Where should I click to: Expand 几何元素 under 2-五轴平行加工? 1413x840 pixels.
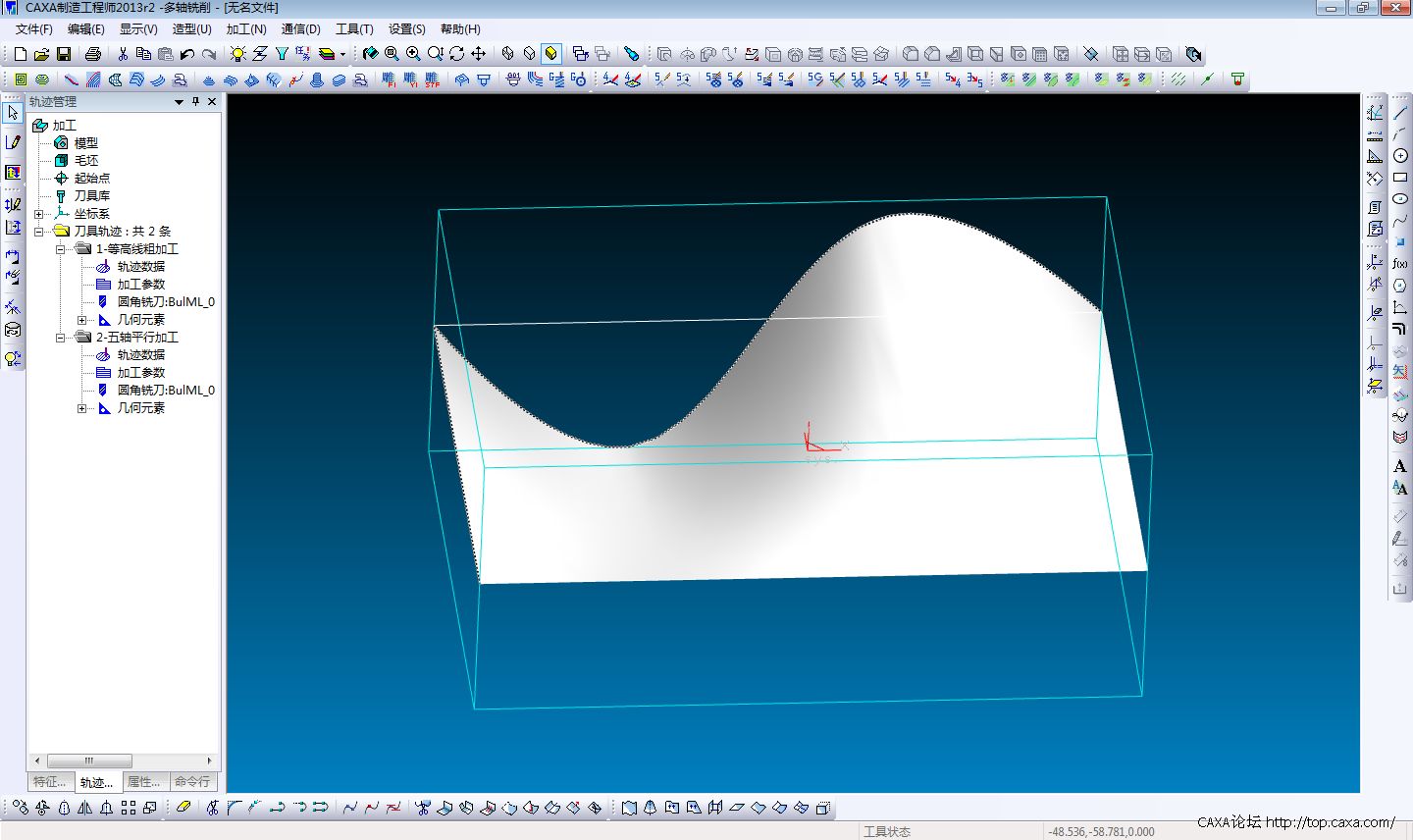[82, 408]
